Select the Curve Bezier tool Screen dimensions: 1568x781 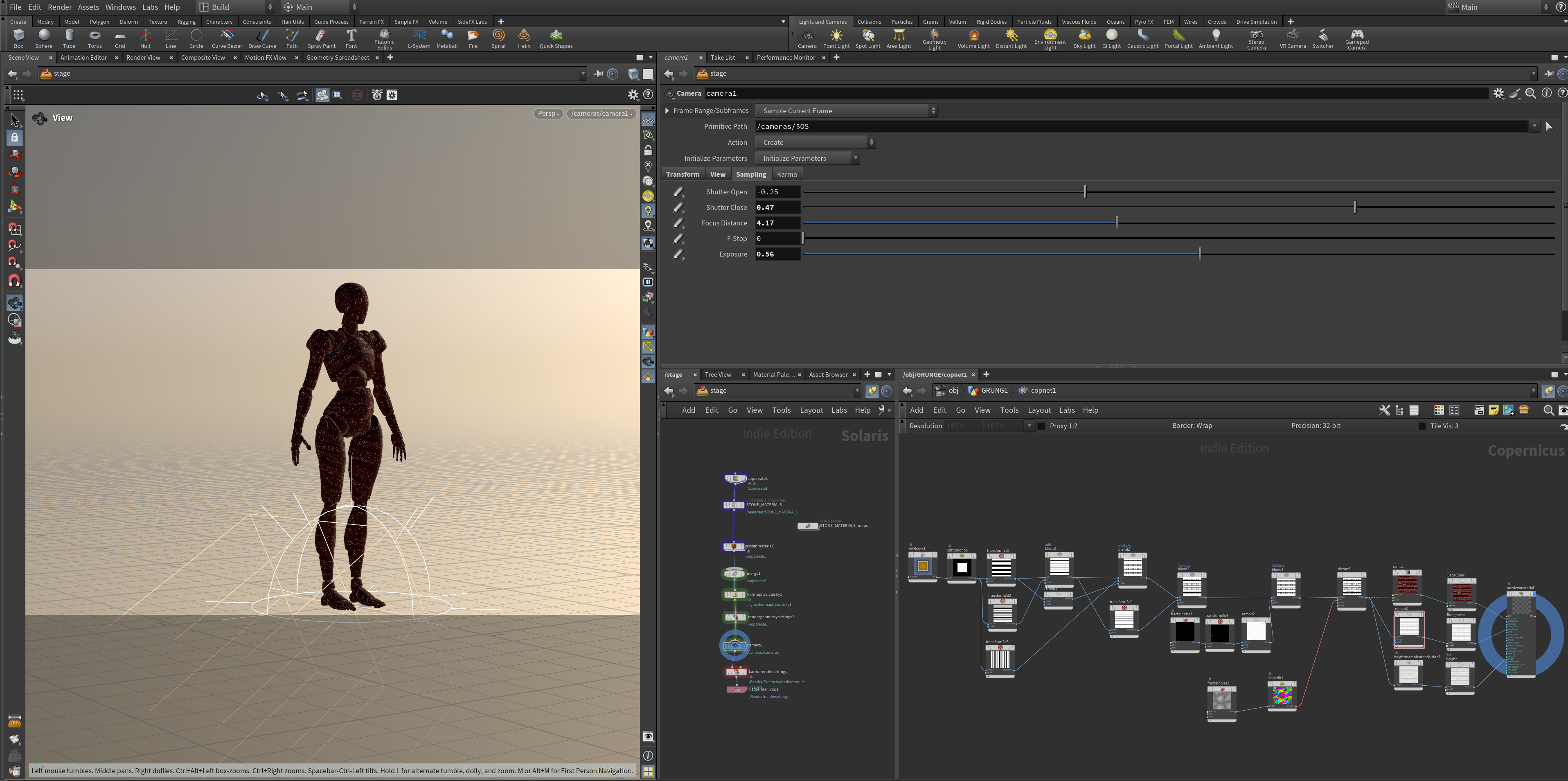click(x=227, y=38)
